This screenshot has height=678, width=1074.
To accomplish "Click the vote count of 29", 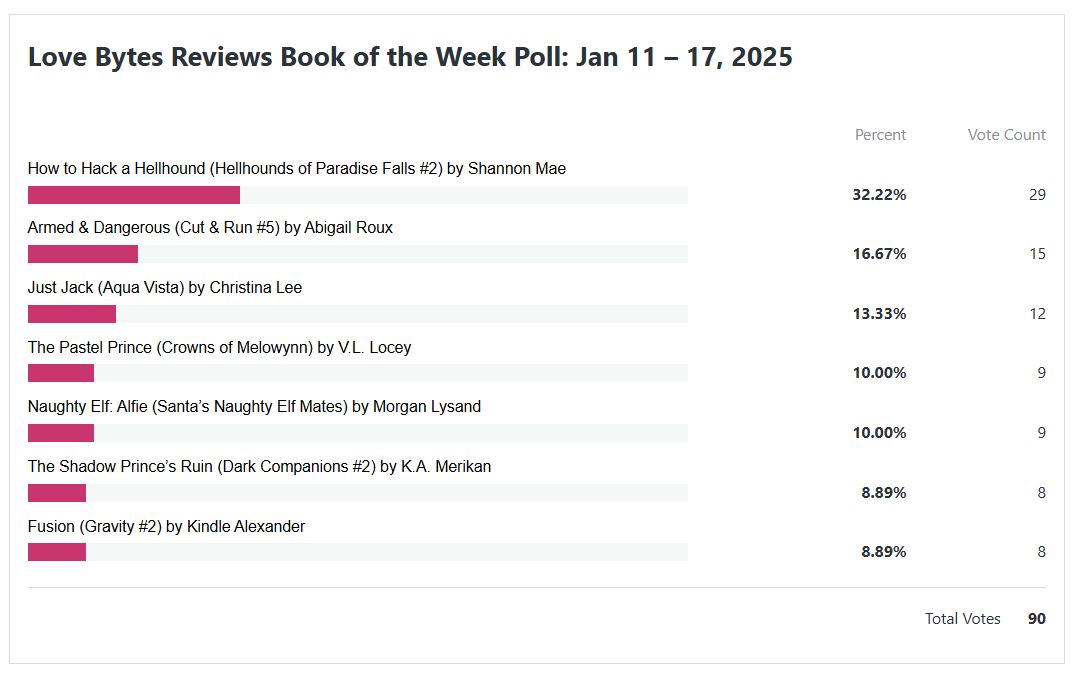I will coord(1037,195).
